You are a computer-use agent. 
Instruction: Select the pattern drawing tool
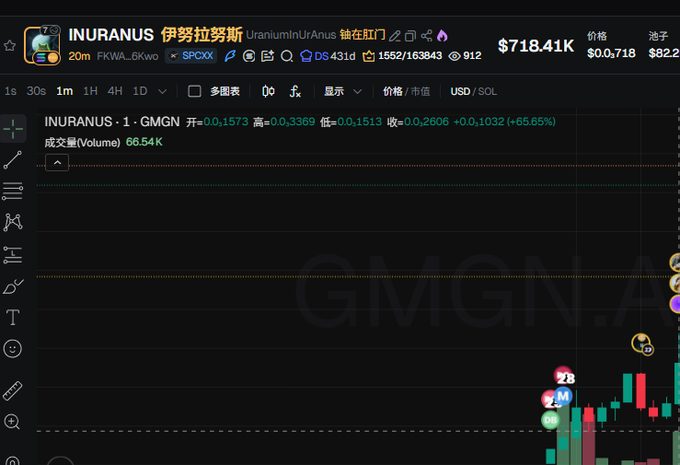(13, 222)
